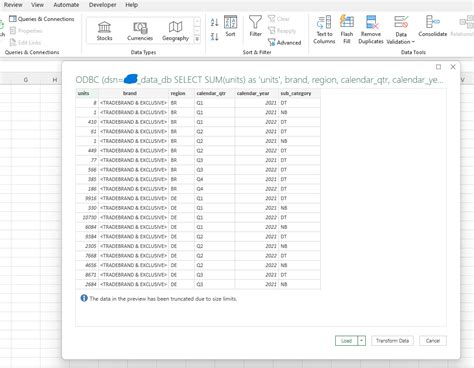Click Reapply filter command
This screenshot has width=474, height=368.
click(x=282, y=31)
